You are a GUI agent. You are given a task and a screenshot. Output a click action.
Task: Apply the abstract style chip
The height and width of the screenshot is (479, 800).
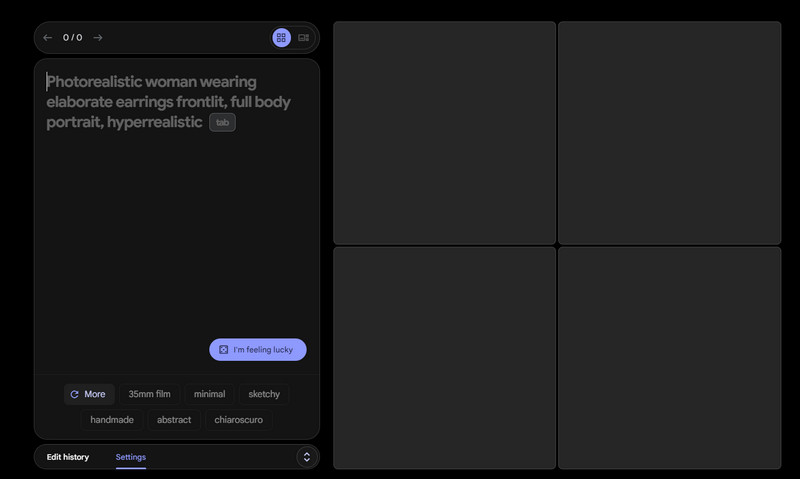click(x=174, y=420)
